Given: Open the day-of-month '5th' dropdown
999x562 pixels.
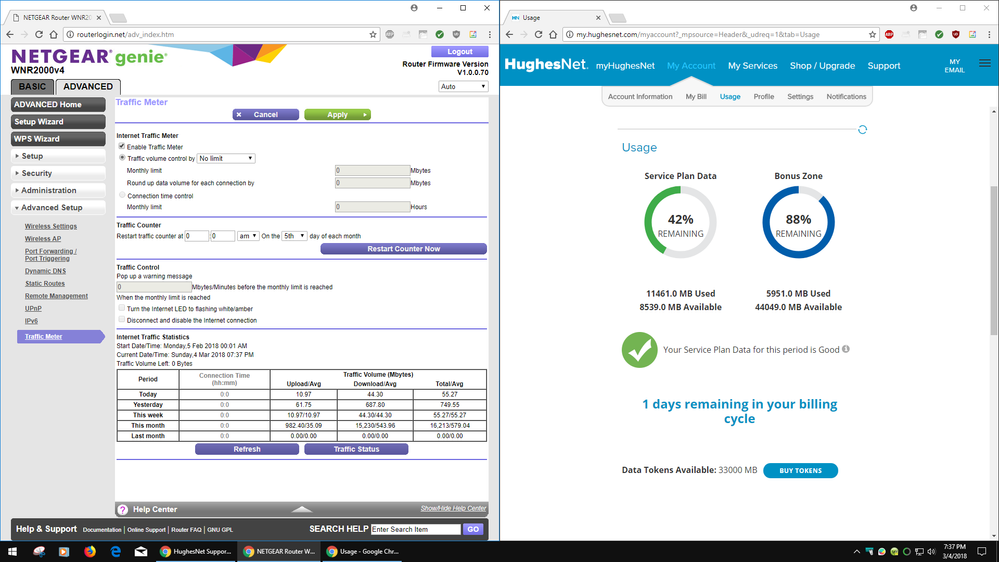Looking at the screenshot, I should (293, 236).
